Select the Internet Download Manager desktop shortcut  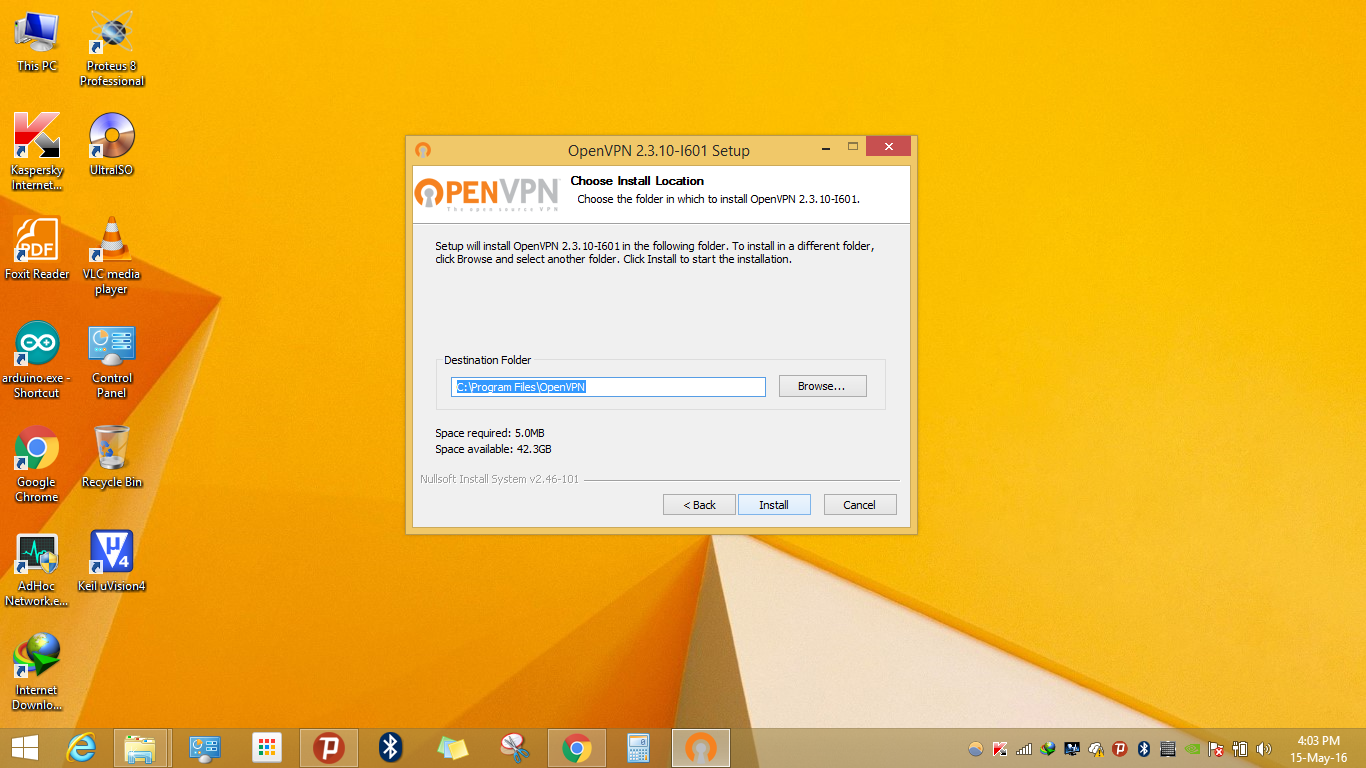[x=37, y=672]
